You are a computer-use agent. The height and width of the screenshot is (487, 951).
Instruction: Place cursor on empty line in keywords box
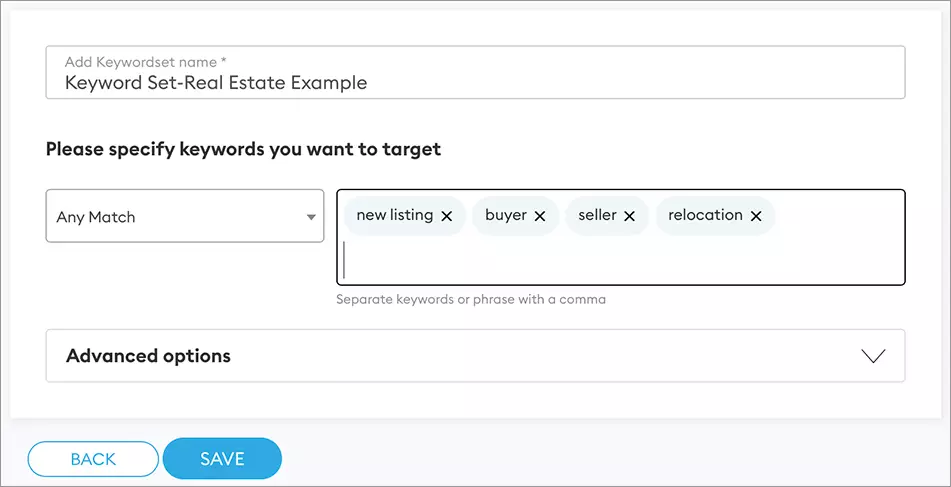tap(620, 260)
